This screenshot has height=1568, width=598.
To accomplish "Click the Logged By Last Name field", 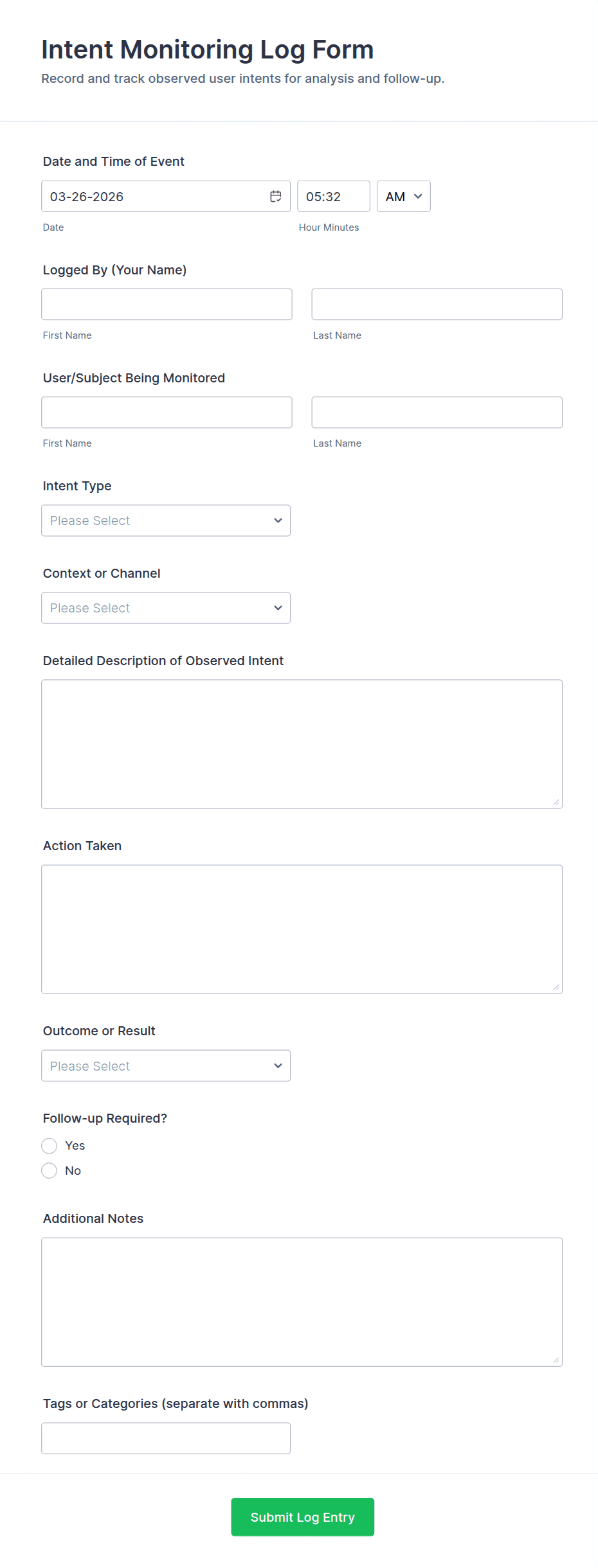I will [437, 305].
